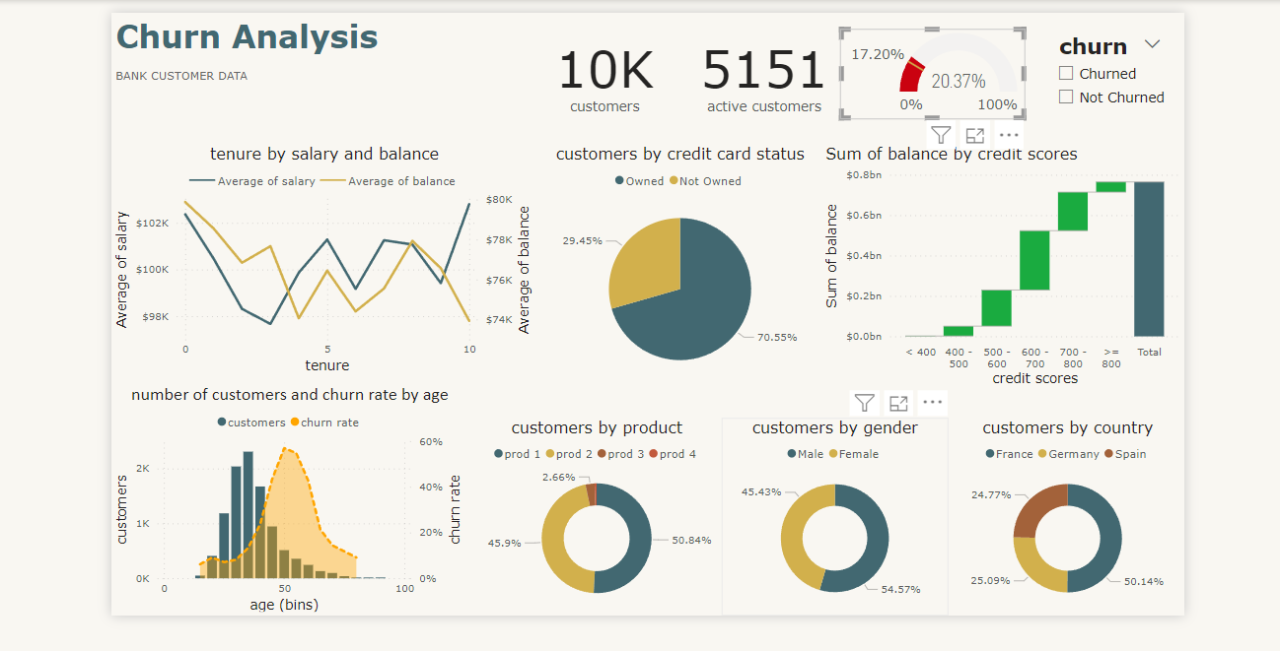Image resolution: width=1280 pixels, height=651 pixels.
Task: Click the Total bar in the waterfall chart
Action: 1149,259
